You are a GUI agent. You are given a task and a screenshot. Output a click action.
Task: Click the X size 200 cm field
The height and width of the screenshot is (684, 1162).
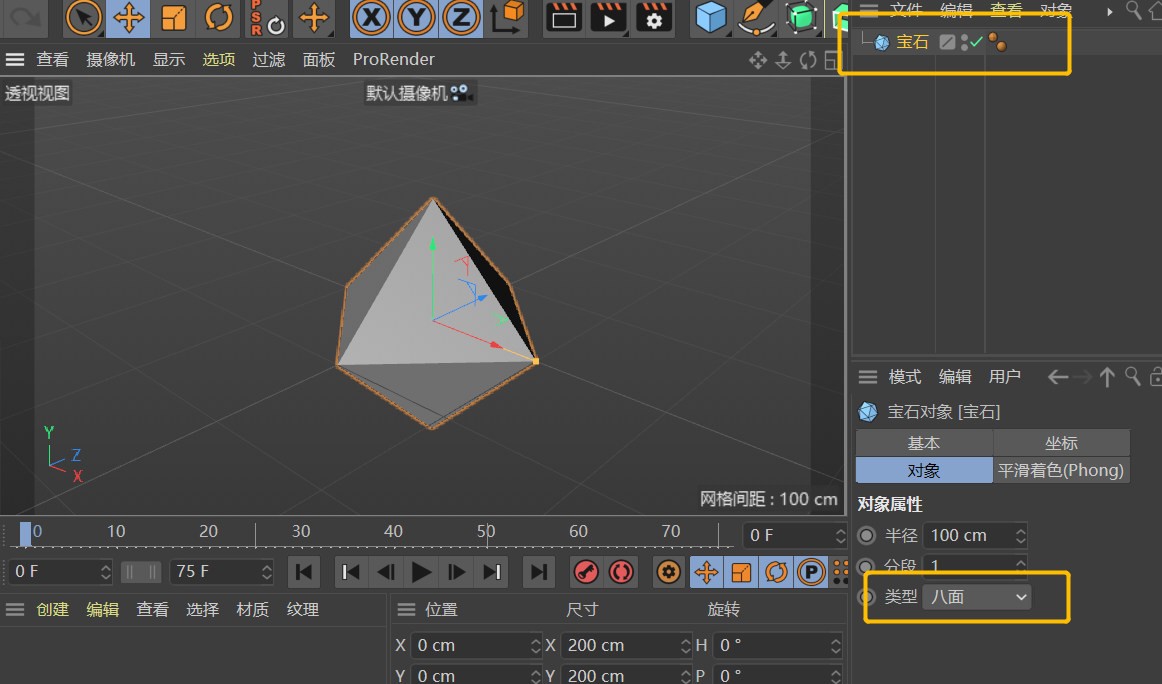[627, 645]
